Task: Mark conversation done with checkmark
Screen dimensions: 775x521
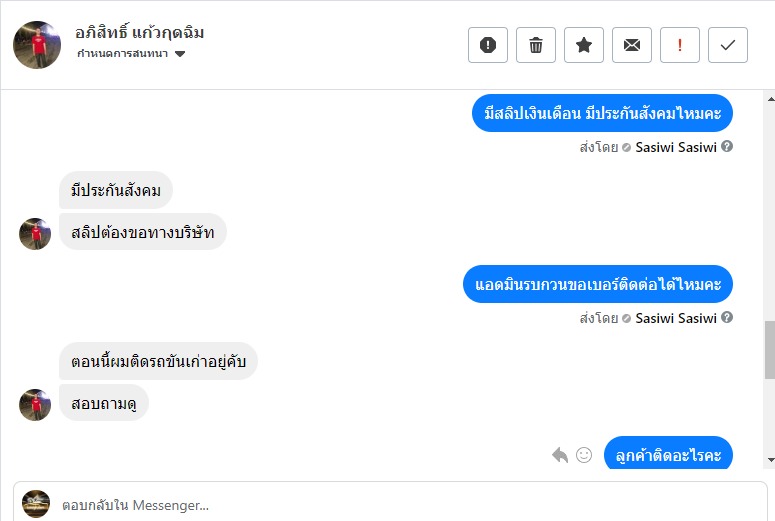Action: click(x=728, y=45)
